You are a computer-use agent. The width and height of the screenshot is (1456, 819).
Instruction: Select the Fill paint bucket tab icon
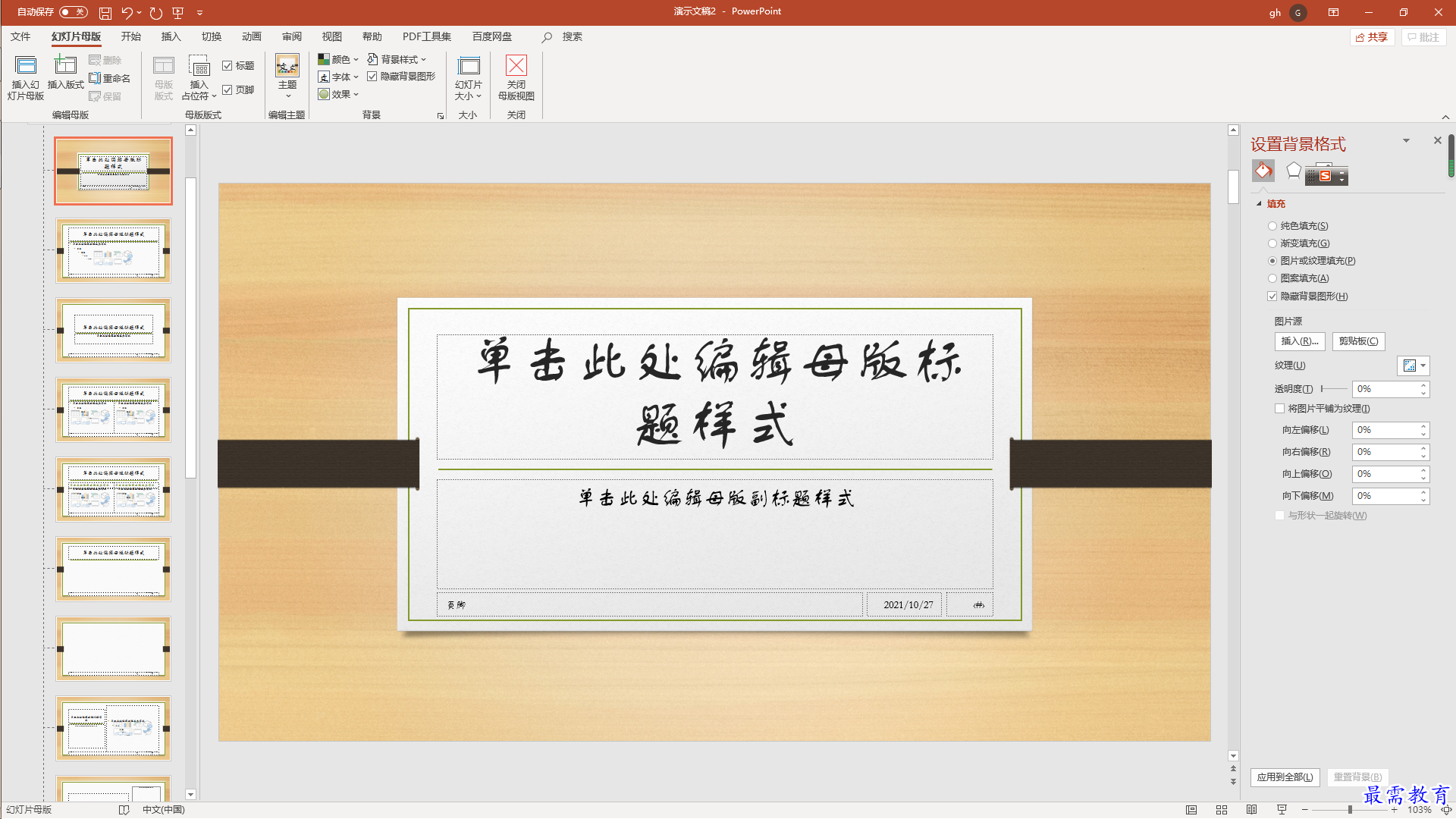pos(1263,171)
